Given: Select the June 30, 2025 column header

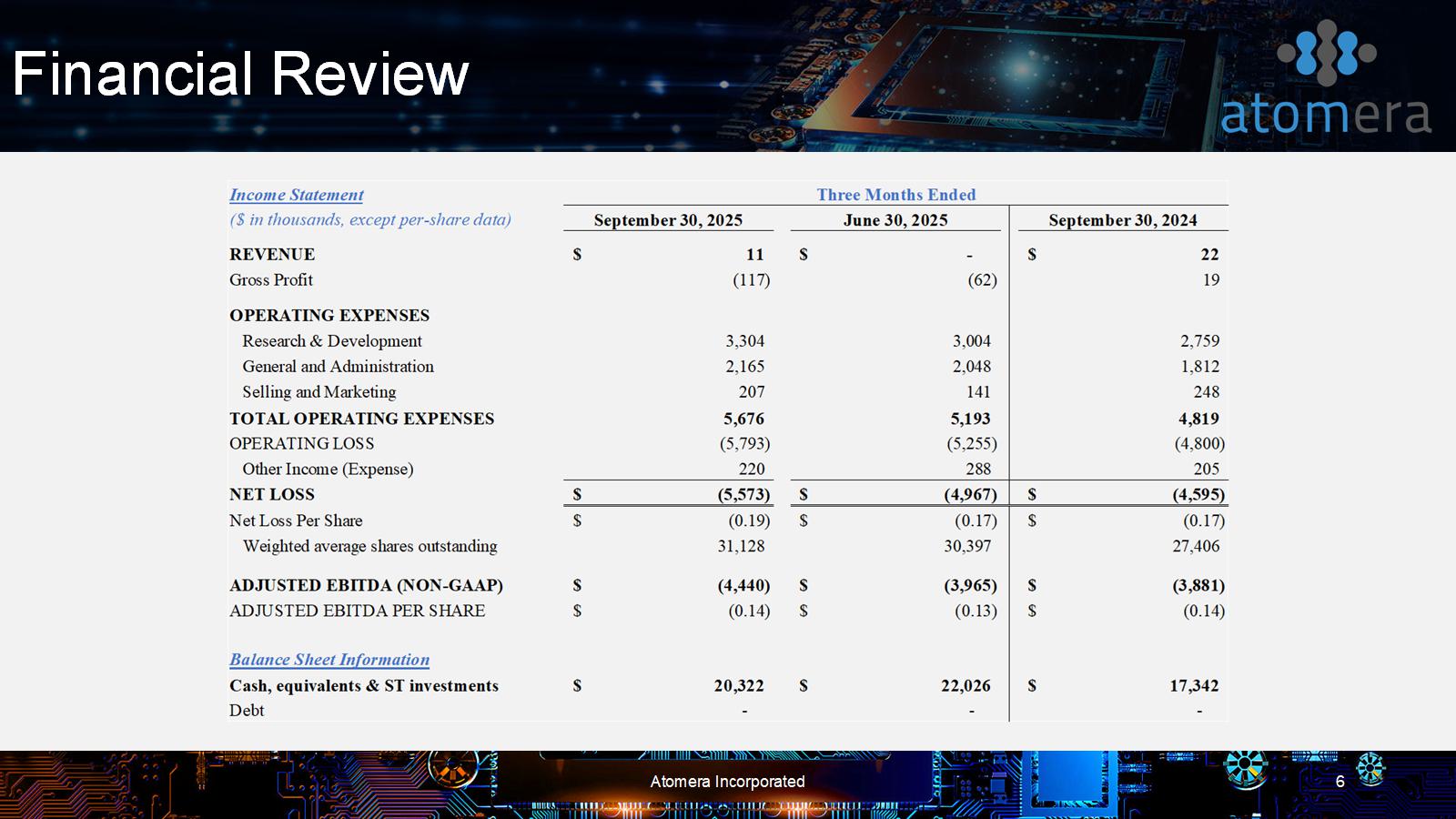Looking at the screenshot, I should (895, 220).
